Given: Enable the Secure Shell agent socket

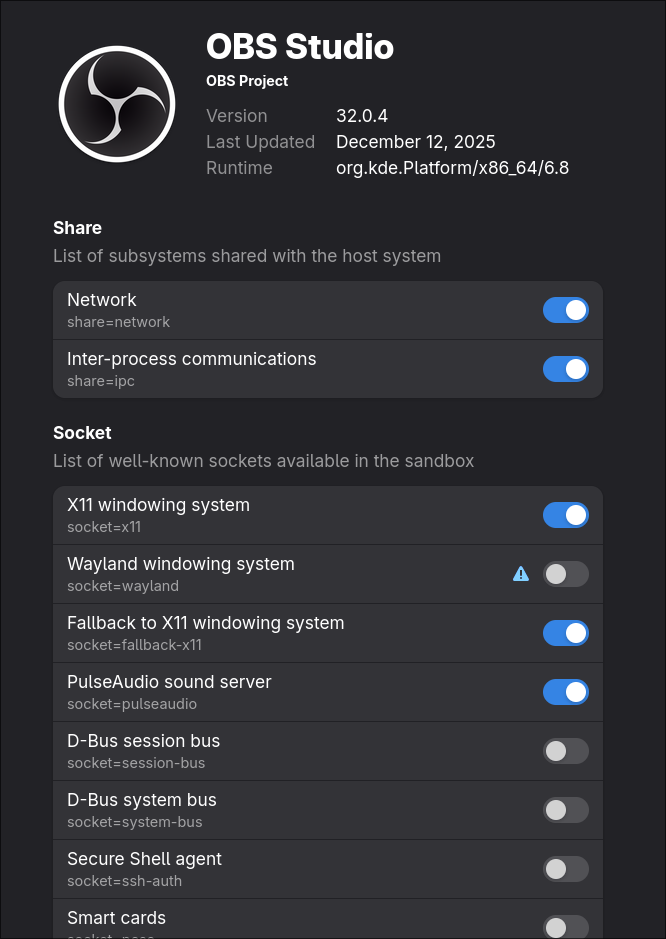Looking at the screenshot, I should tap(565, 868).
